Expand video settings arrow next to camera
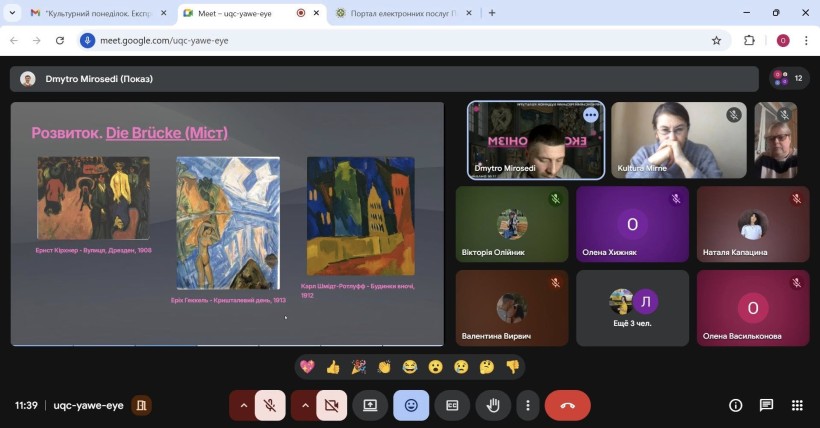The image size is (820, 428). pyautogui.click(x=304, y=405)
